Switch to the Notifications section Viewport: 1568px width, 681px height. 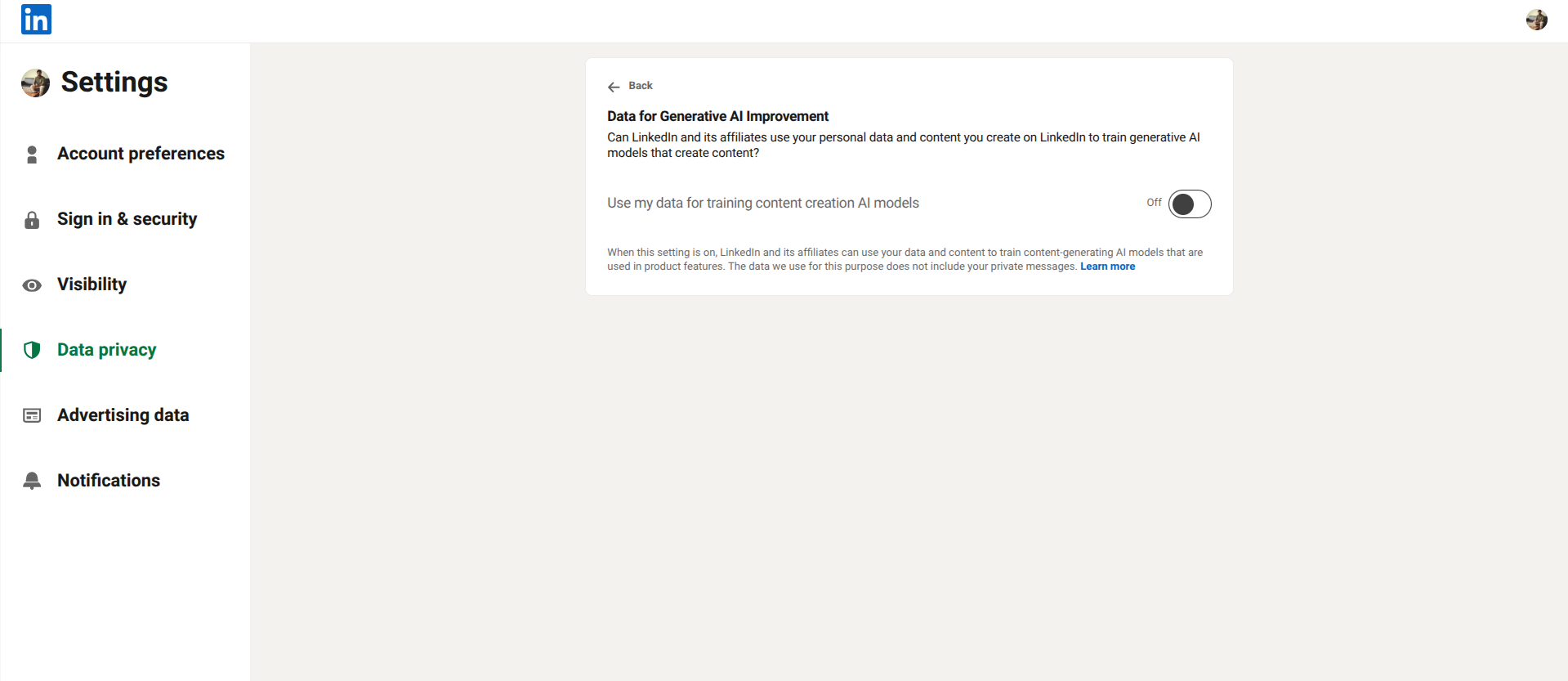109,481
